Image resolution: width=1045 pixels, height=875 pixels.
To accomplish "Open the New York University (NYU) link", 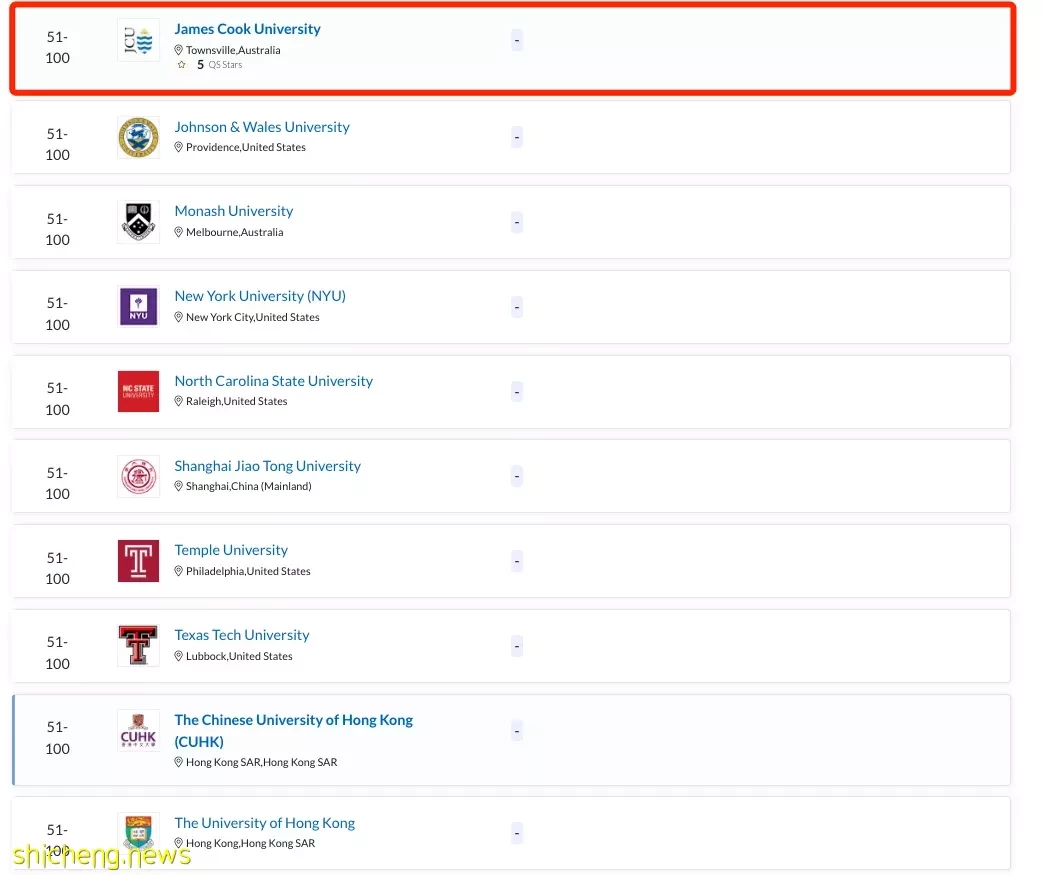I will 260,296.
